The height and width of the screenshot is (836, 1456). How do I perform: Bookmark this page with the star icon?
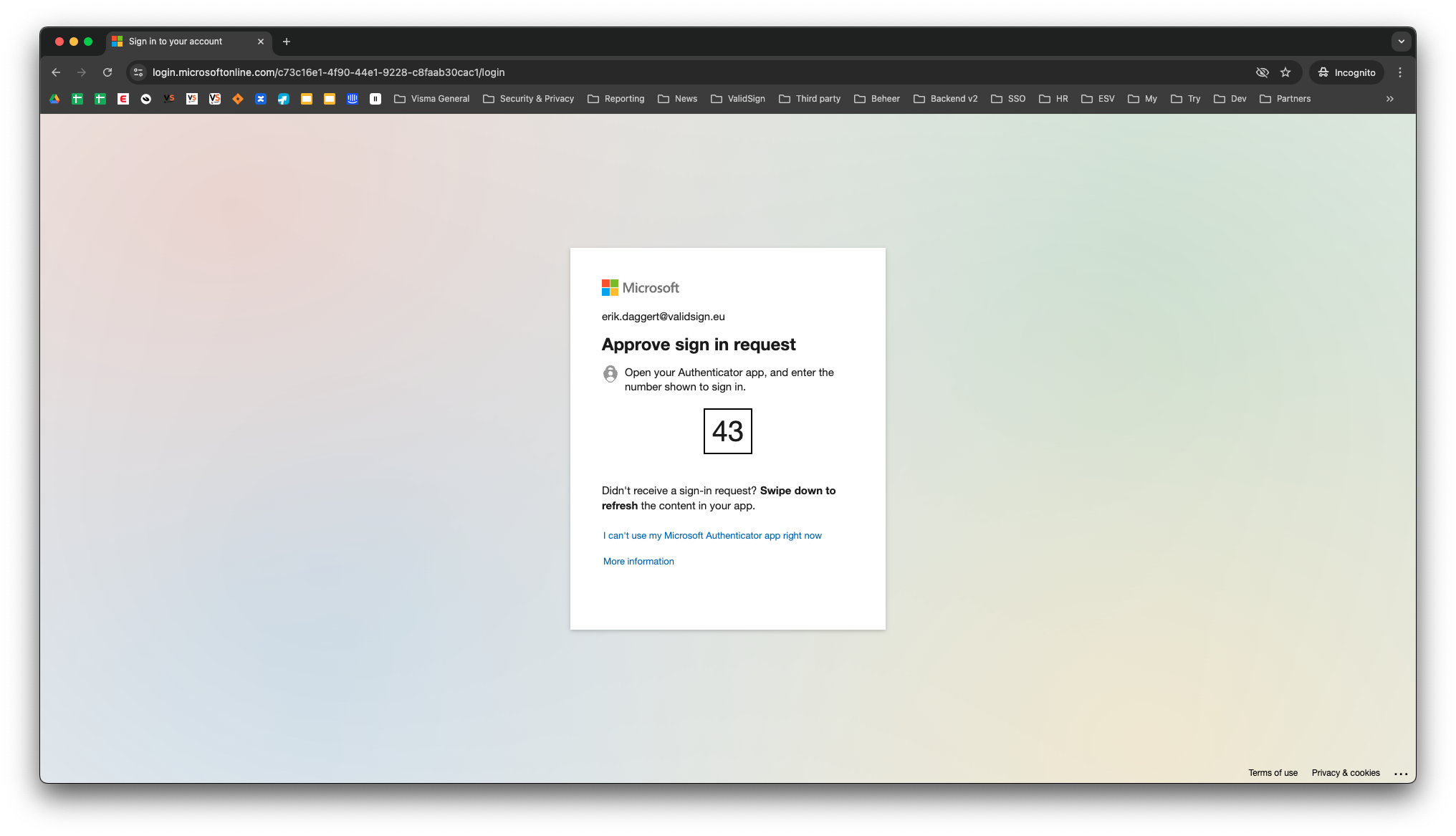point(1285,72)
